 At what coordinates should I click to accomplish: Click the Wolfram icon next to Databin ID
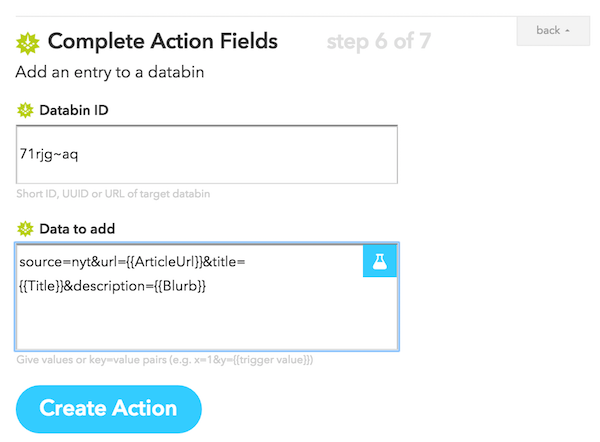coord(25,110)
